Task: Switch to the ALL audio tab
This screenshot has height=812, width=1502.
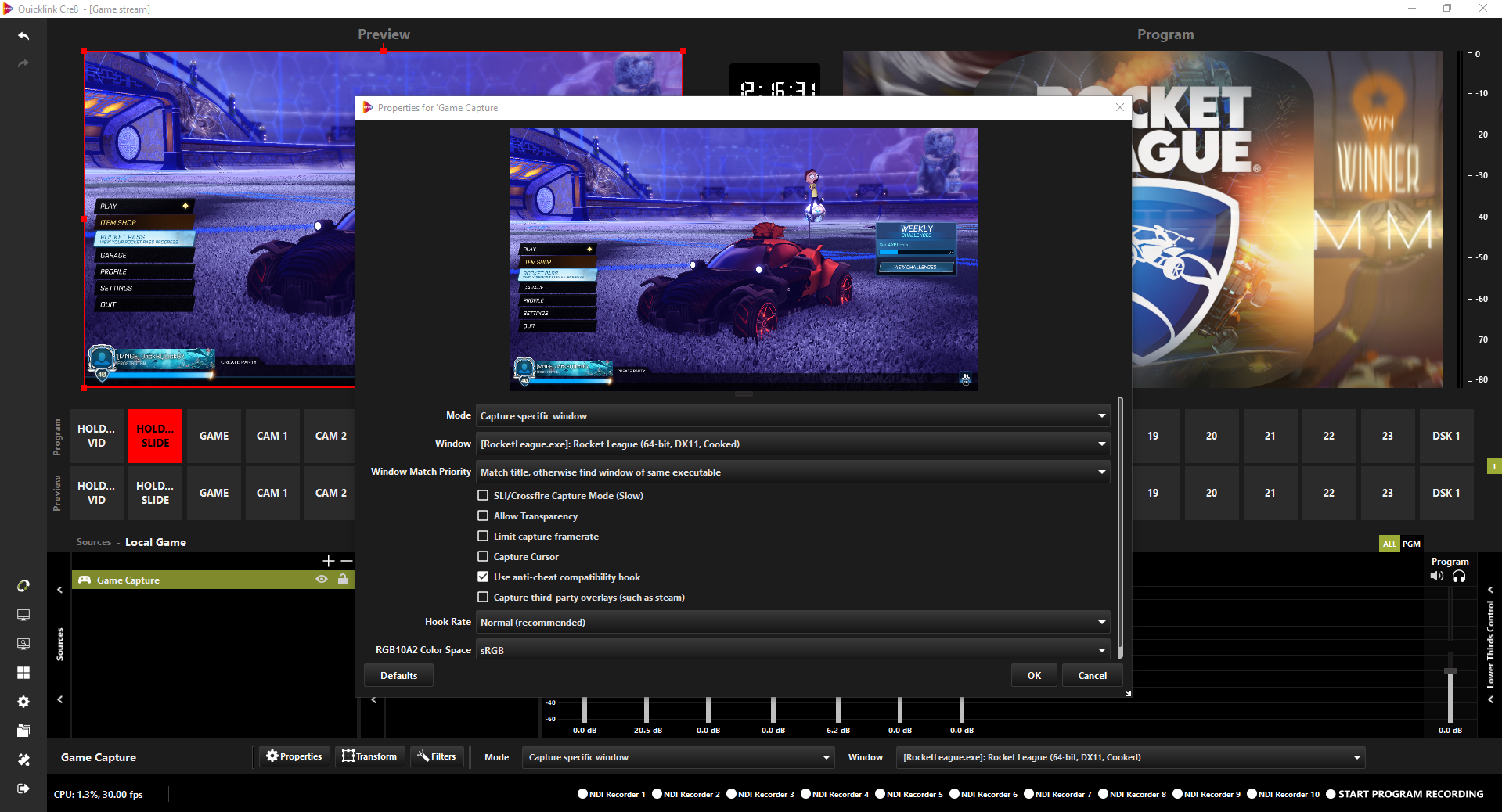Action: 1389,544
